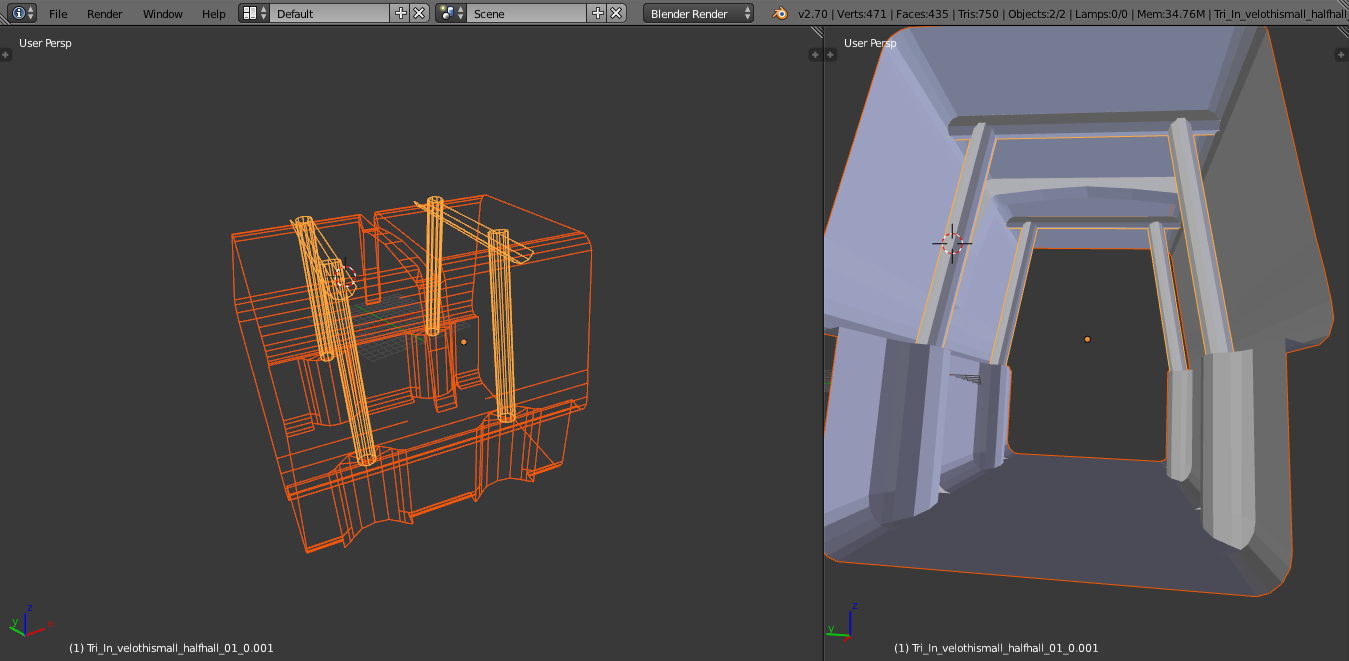Open the screen layout browse dropdown
Screen dimensions: 1349x661
point(254,13)
